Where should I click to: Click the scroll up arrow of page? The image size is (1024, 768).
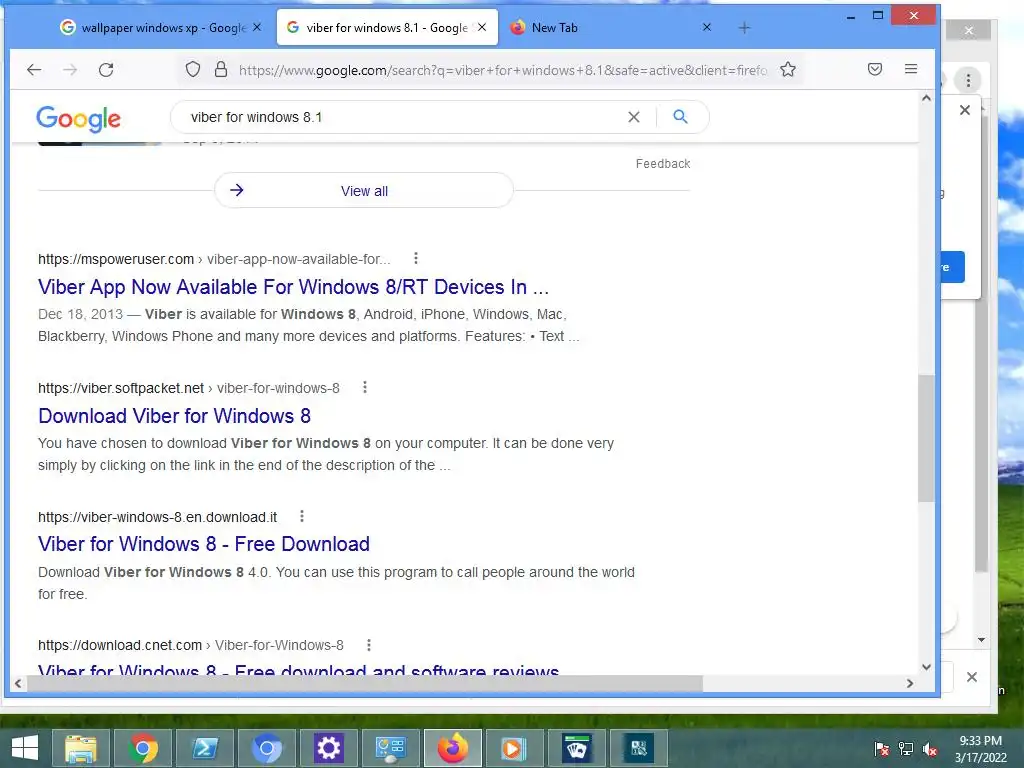[x=926, y=98]
